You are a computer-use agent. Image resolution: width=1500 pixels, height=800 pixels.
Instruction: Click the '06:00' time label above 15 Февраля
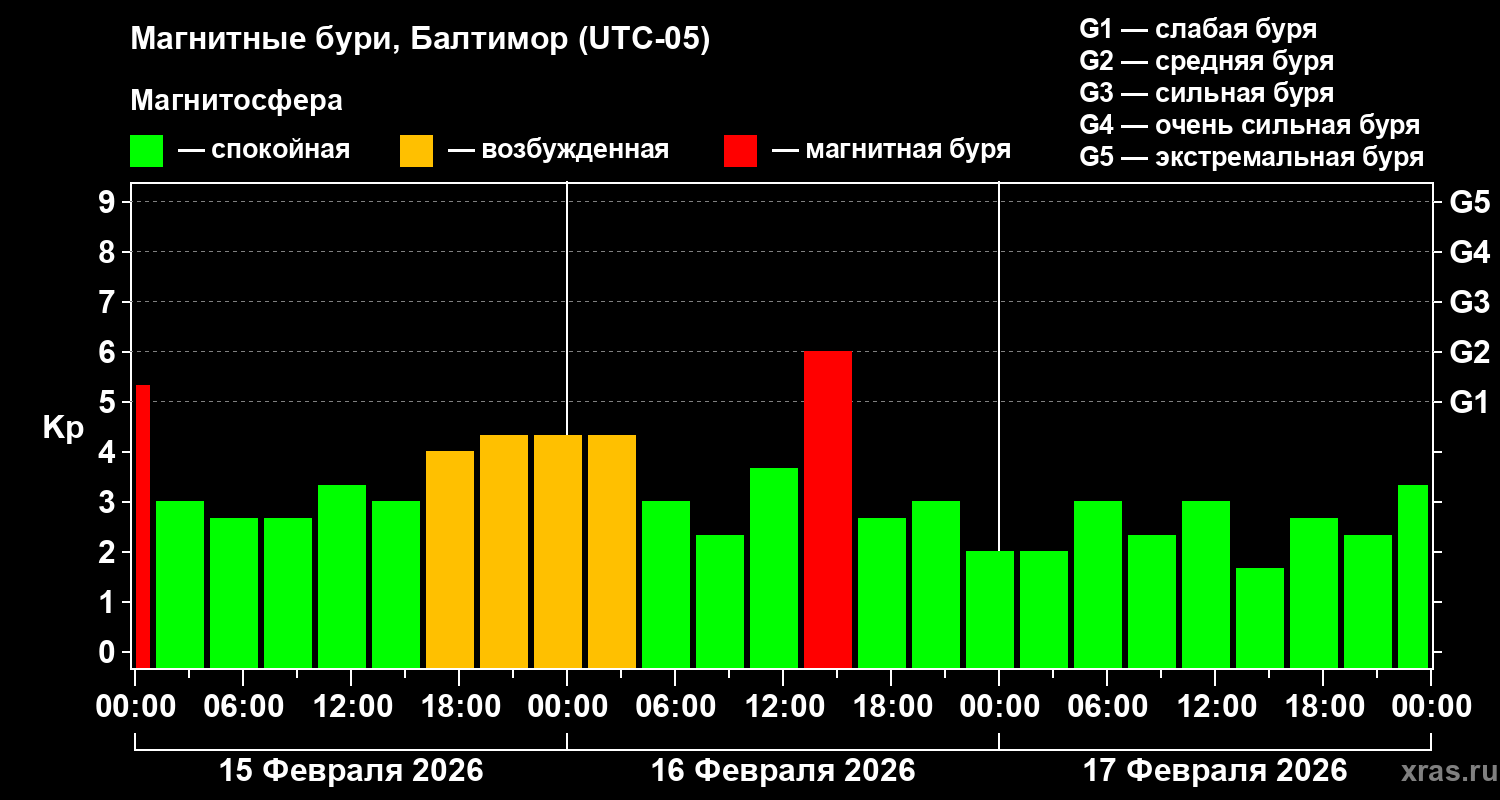pos(243,707)
